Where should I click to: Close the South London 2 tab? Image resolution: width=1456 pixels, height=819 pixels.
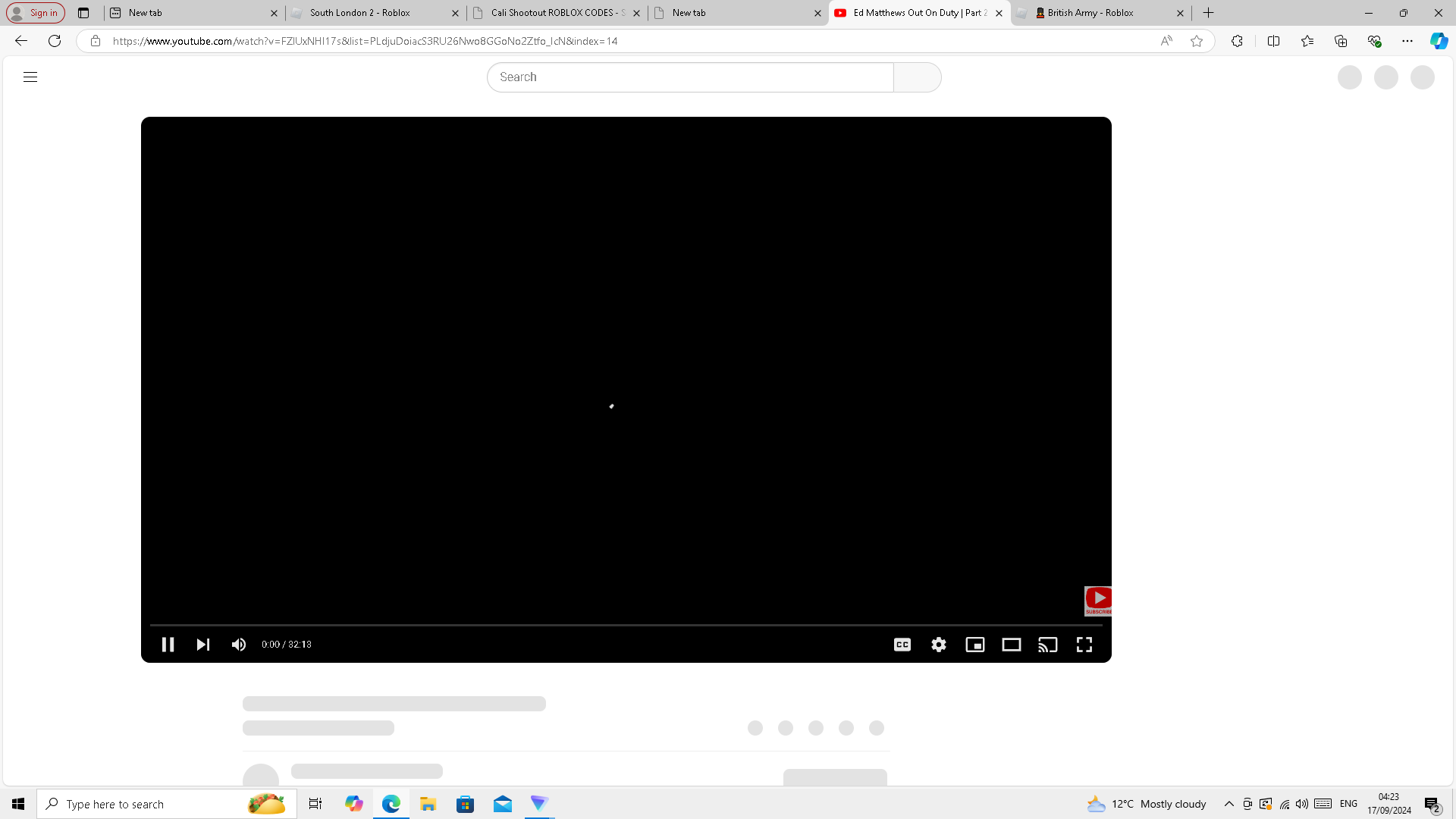click(x=455, y=13)
